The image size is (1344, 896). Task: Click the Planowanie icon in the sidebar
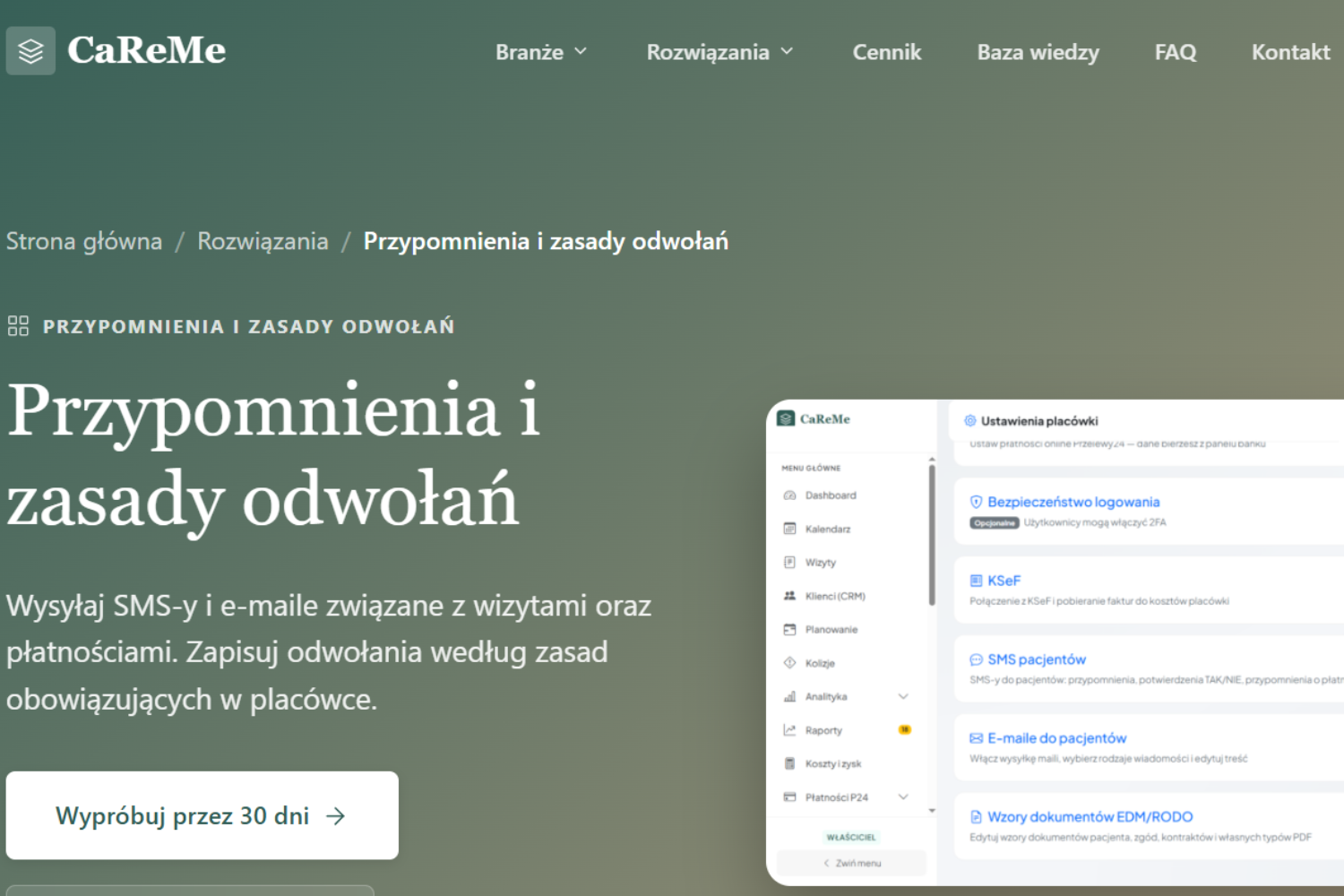point(789,630)
